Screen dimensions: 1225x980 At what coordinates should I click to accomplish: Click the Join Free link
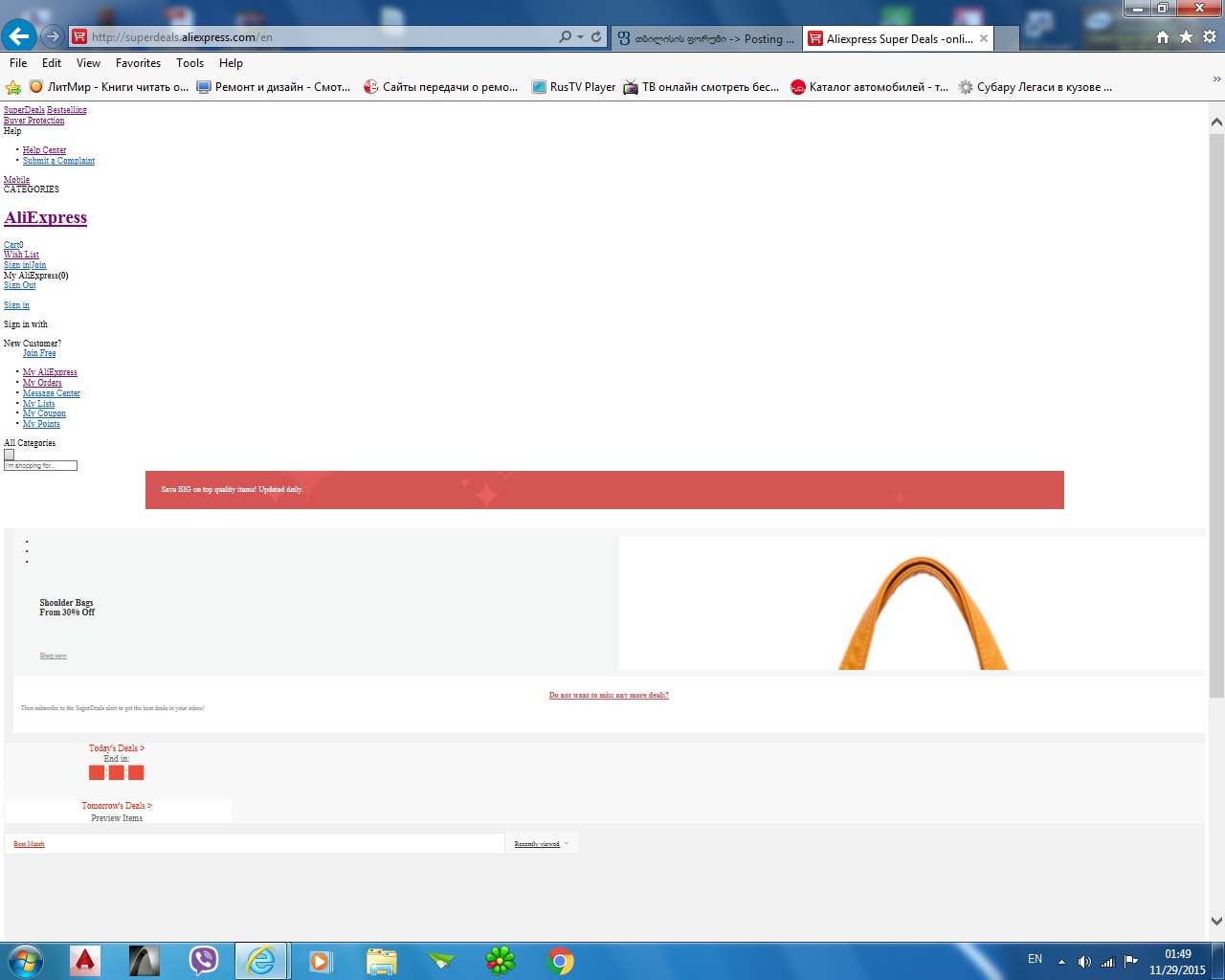[x=39, y=353]
